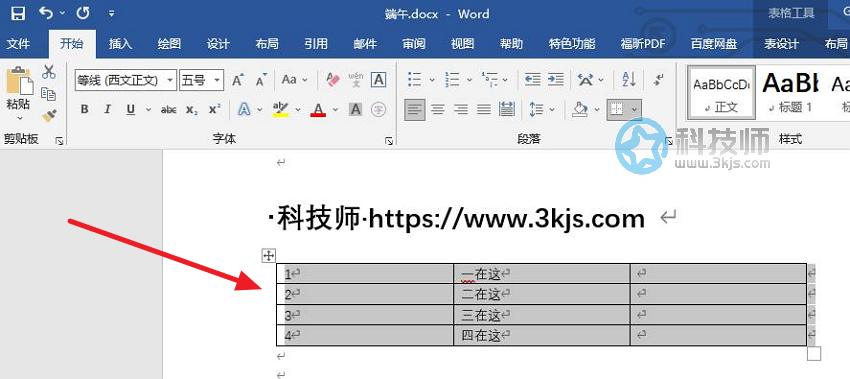Center align text
The image size is (850, 379).
438,110
